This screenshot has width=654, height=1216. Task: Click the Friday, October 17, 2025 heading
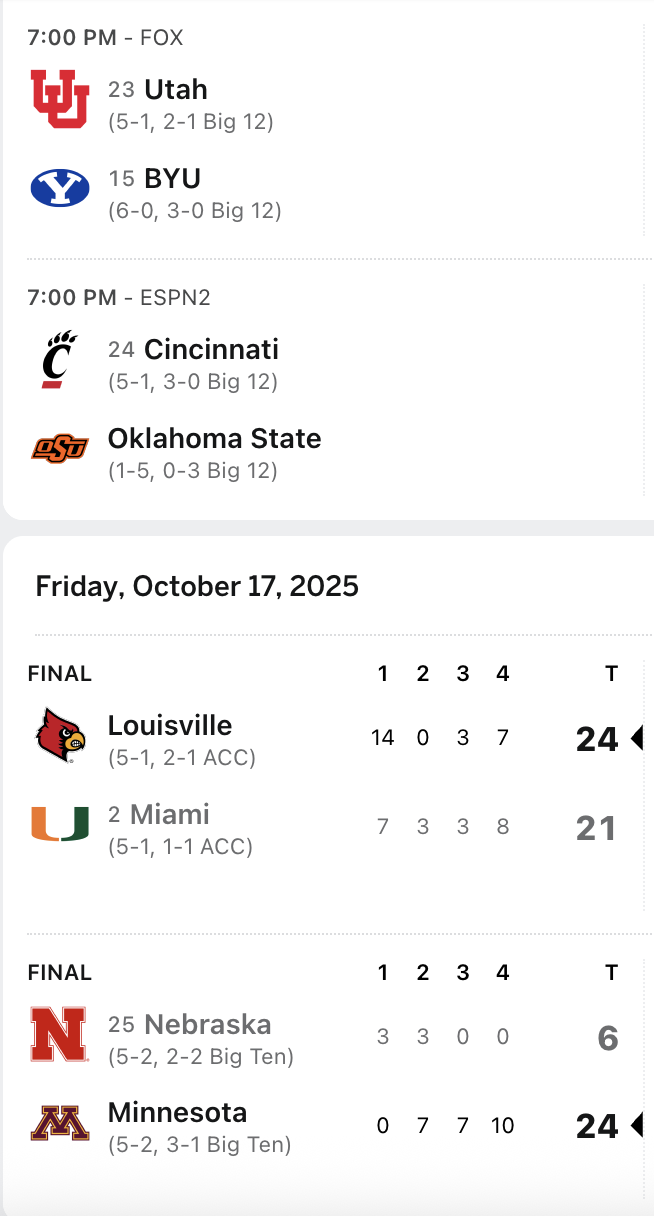tap(197, 586)
